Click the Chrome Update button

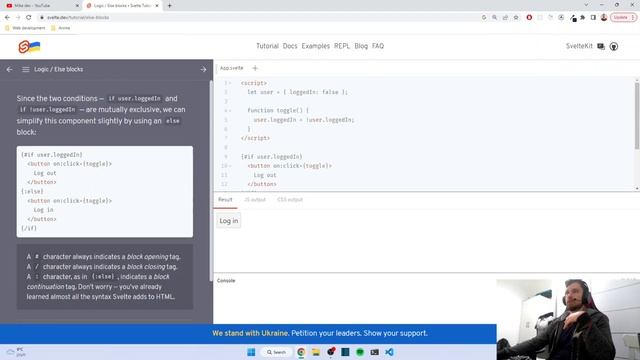[x=623, y=18]
